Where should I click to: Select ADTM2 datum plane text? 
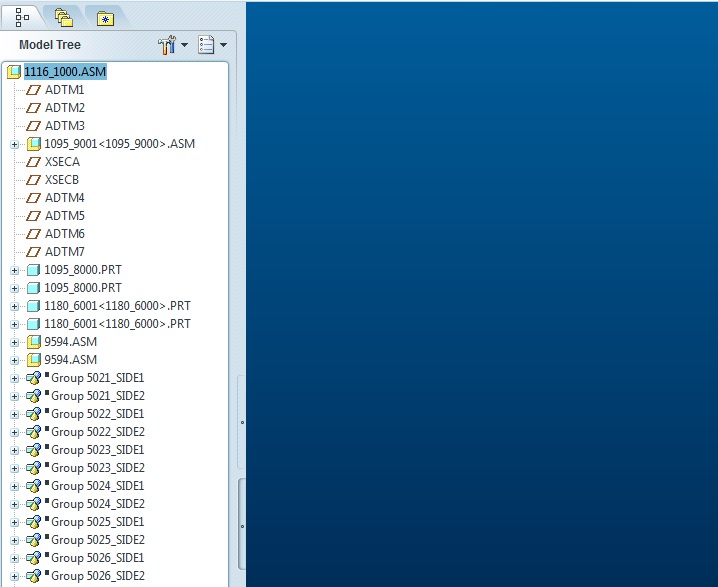(x=65, y=108)
